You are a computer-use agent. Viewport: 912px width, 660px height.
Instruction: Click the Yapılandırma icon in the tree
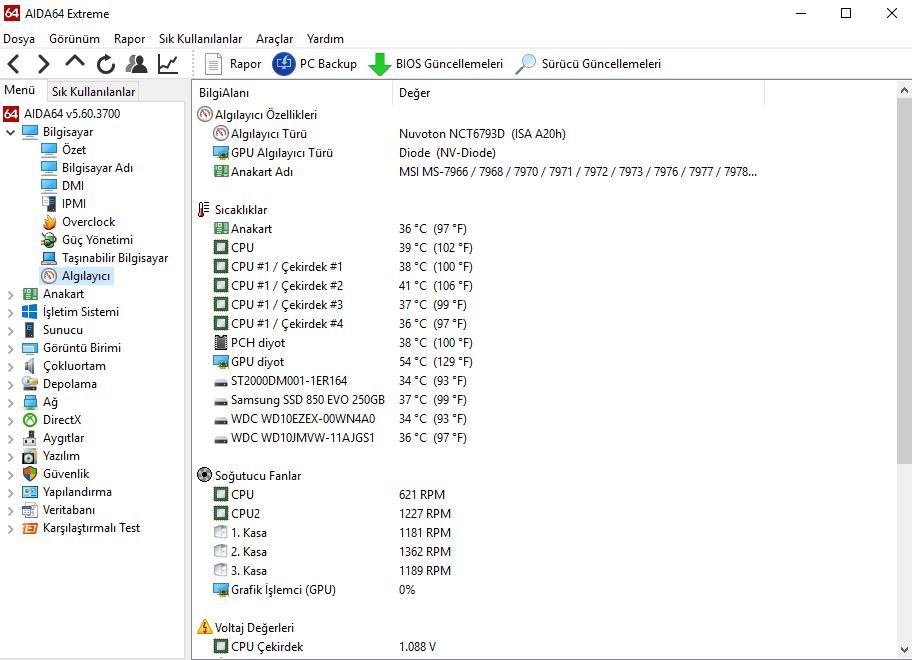click(30, 492)
